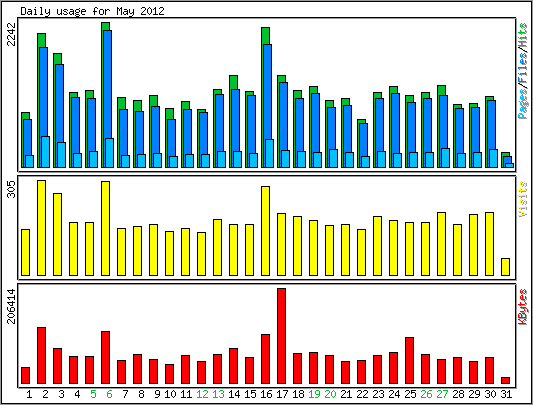Click the yellow 'Visits' legend label

[523, 199]
